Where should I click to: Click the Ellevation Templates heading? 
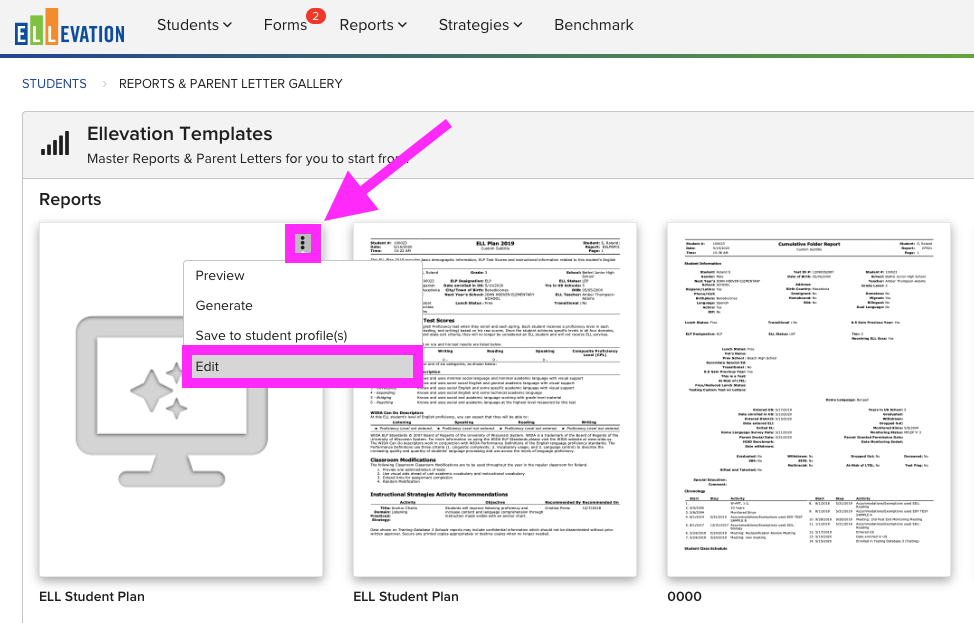pos(180,134)
